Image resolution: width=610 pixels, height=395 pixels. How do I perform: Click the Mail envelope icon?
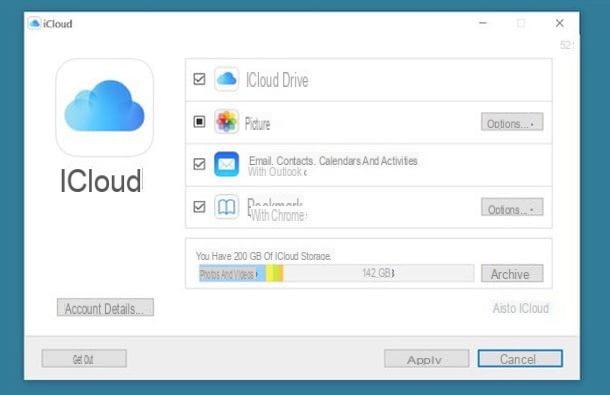click(x=226, y=164)
